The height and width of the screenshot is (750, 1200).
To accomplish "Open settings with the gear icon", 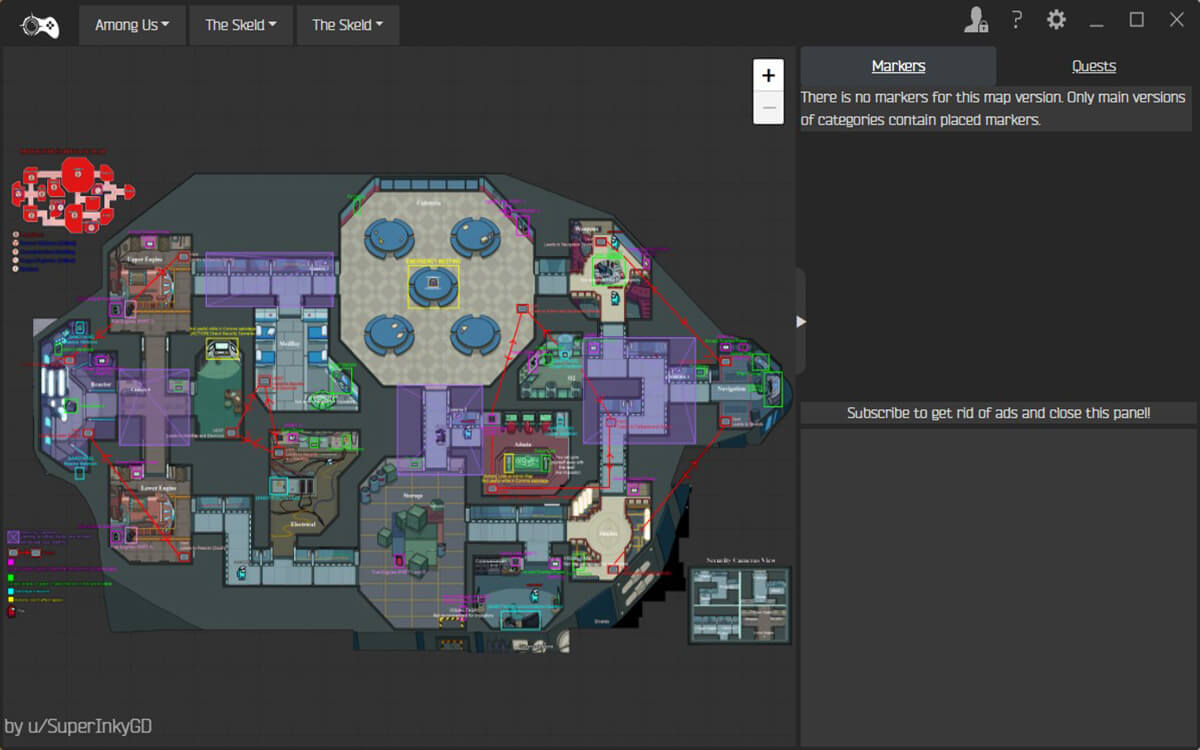I will 1056,20.
